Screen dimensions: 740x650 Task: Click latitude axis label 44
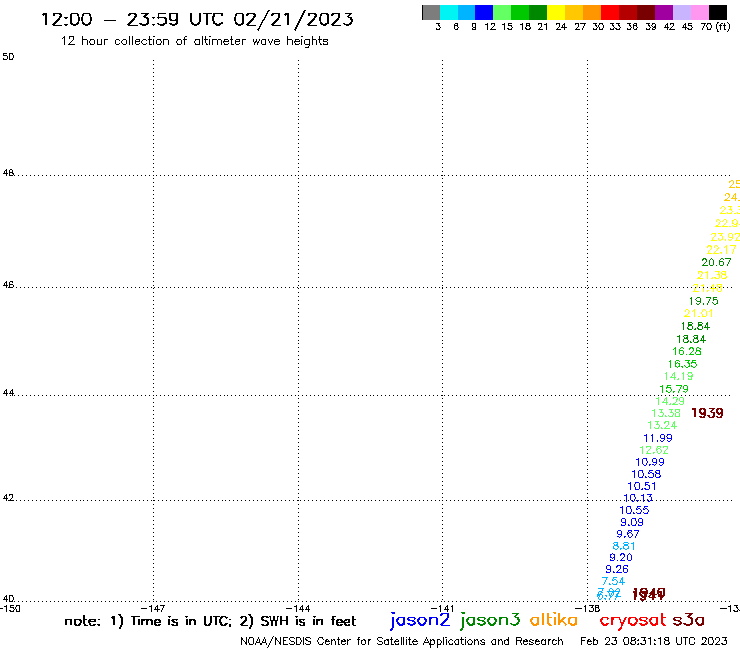8,393
